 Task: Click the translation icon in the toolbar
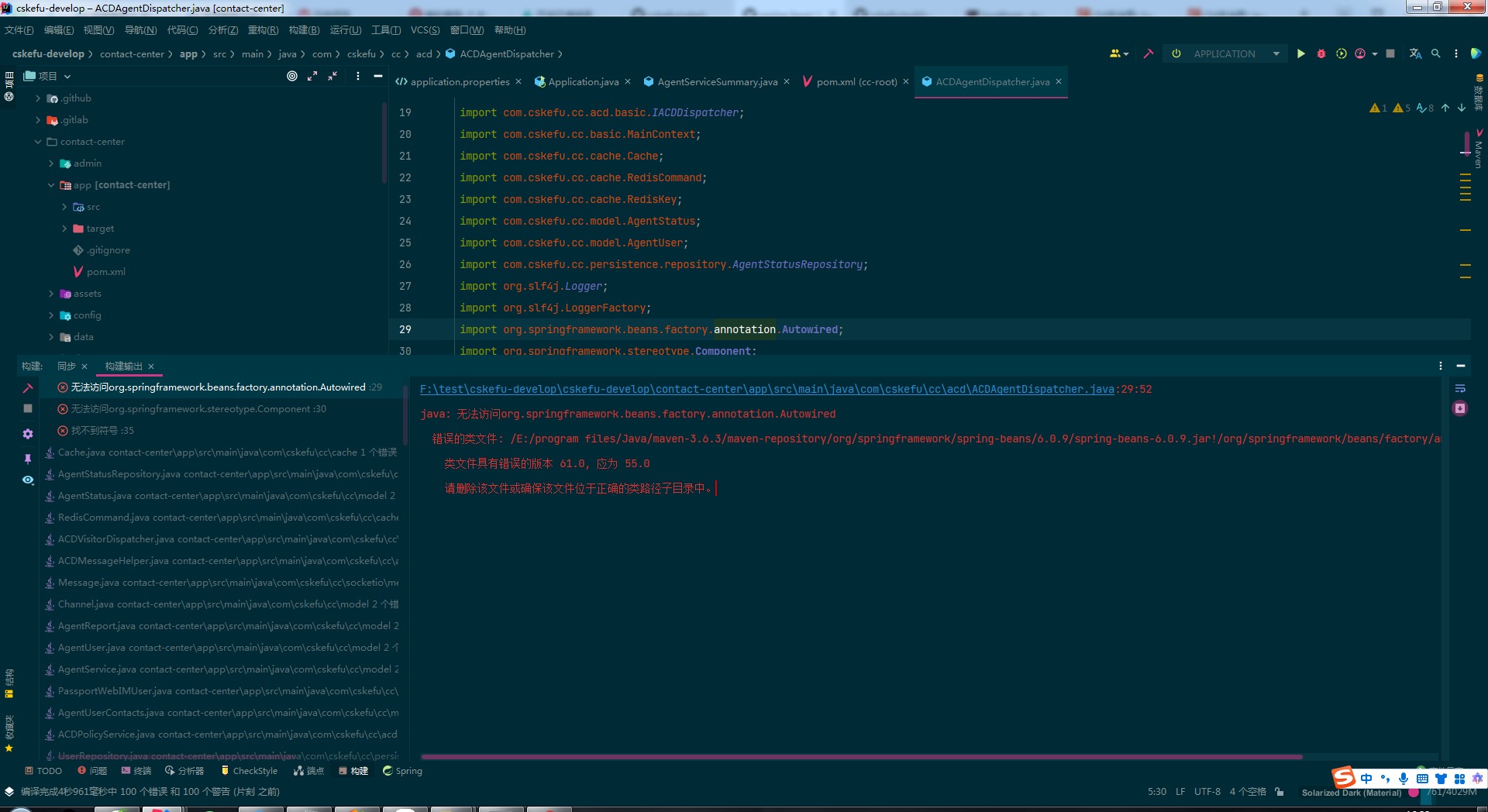coord(1415,53)
